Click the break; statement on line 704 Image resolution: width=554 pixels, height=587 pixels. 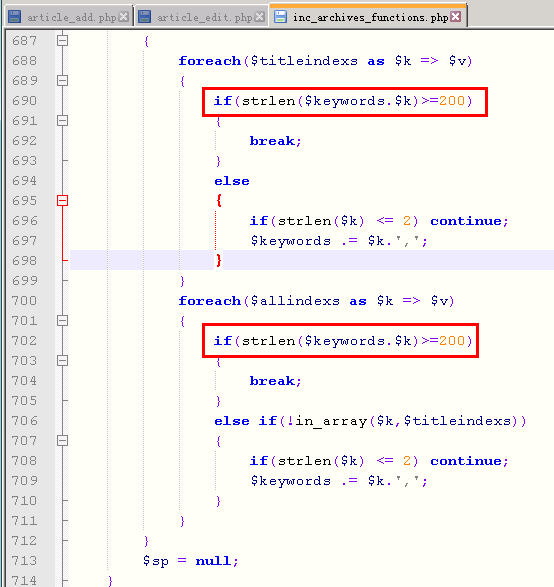pos(276,381)
